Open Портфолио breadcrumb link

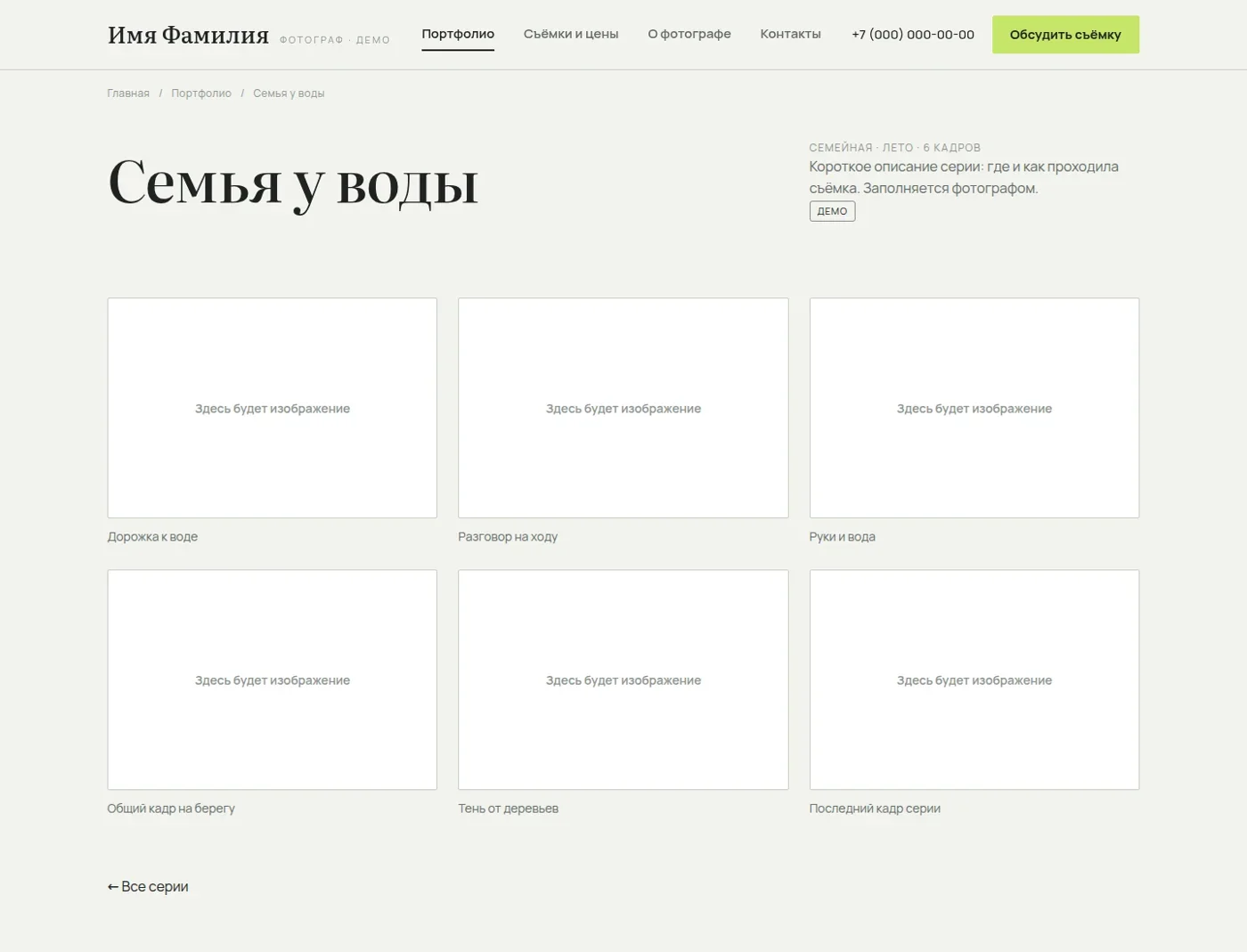click(201, 94)
